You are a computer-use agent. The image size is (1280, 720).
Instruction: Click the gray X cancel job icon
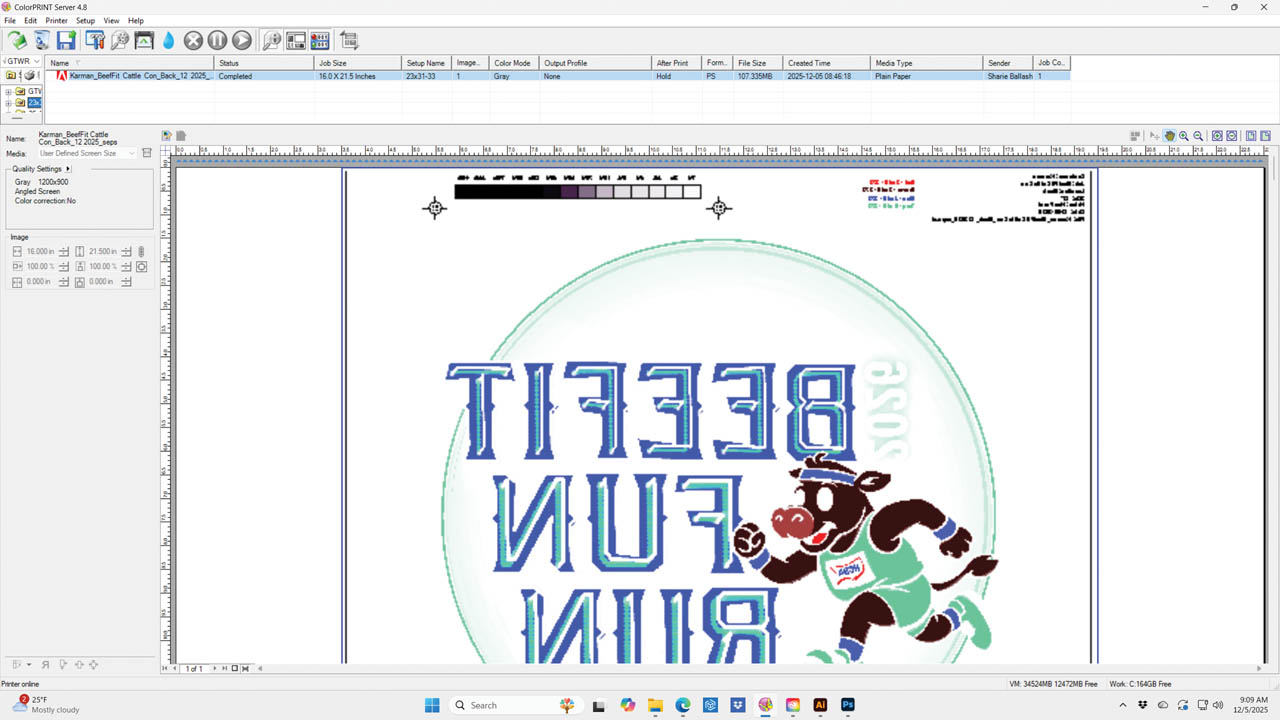pyautogui.click(x=193, y=40)
